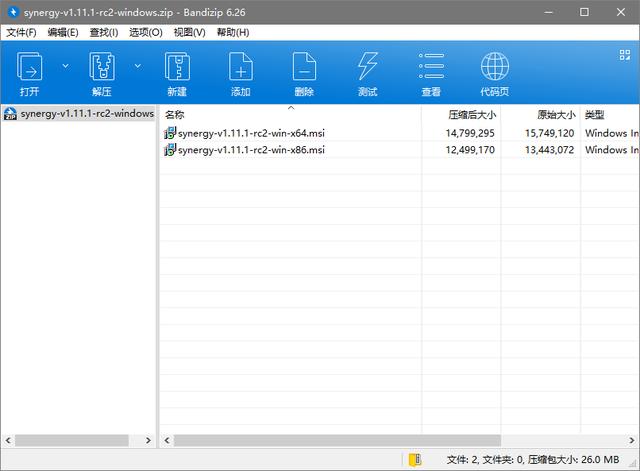The height and width of the screenshot is (471, 640).
Task: Click original size 15,749,120
Action: [x=549, y=133]
